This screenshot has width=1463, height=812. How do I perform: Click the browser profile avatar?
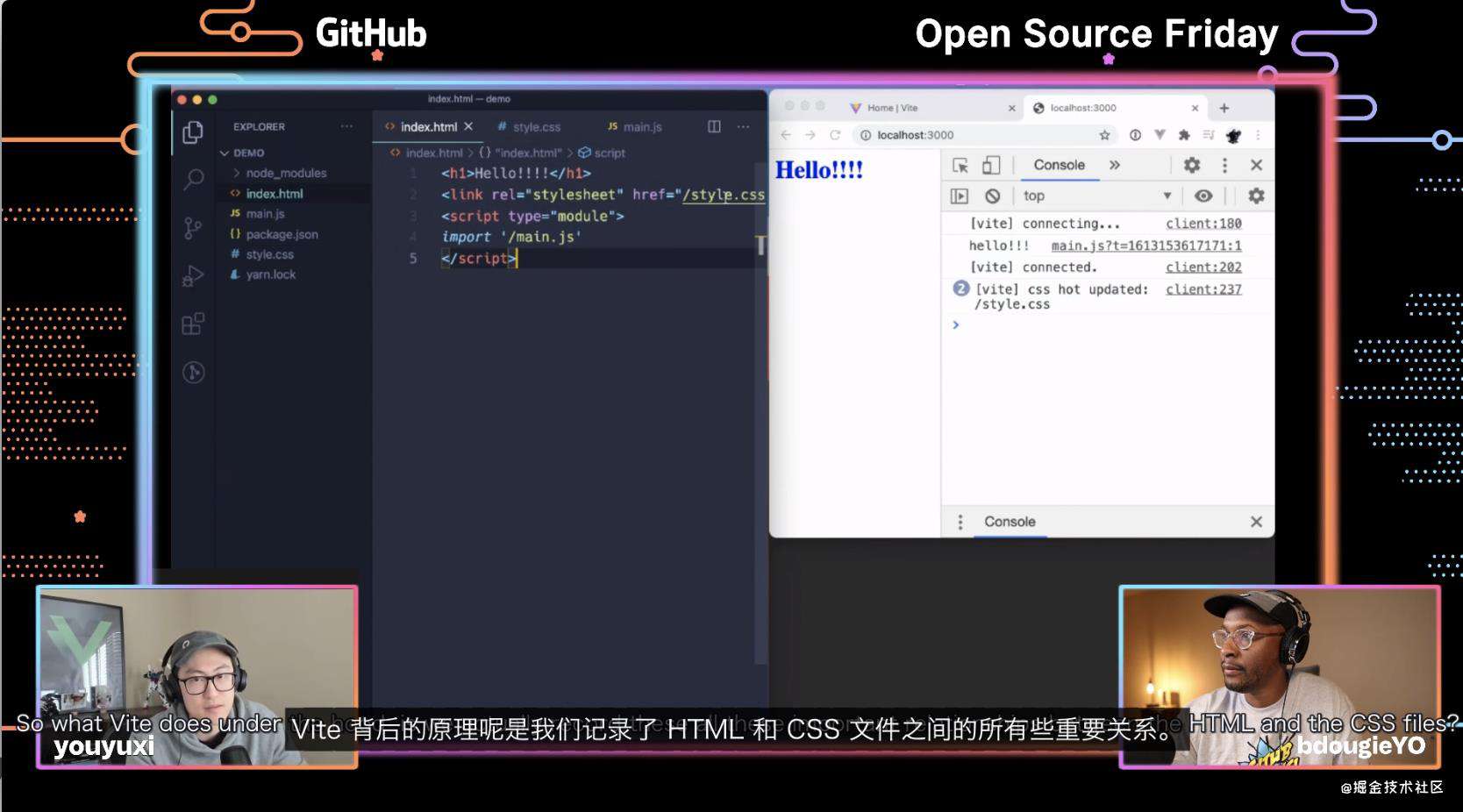pyautogui.click(x=1233, y=135)
